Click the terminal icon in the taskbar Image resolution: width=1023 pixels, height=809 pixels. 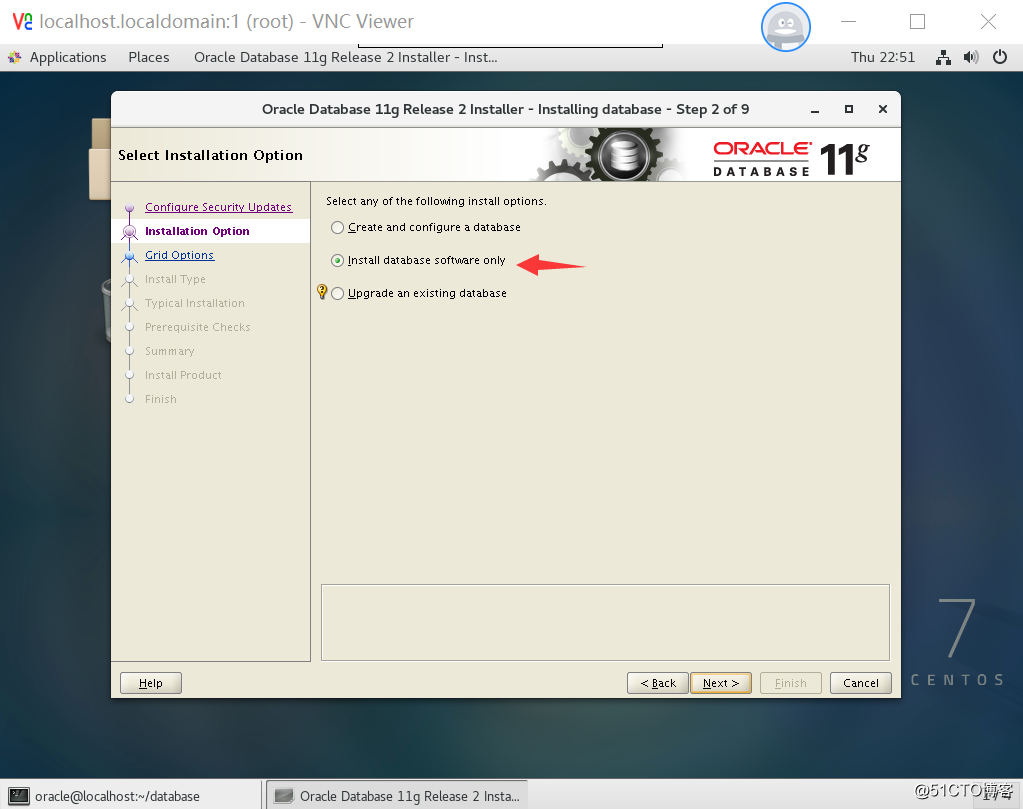19,796
